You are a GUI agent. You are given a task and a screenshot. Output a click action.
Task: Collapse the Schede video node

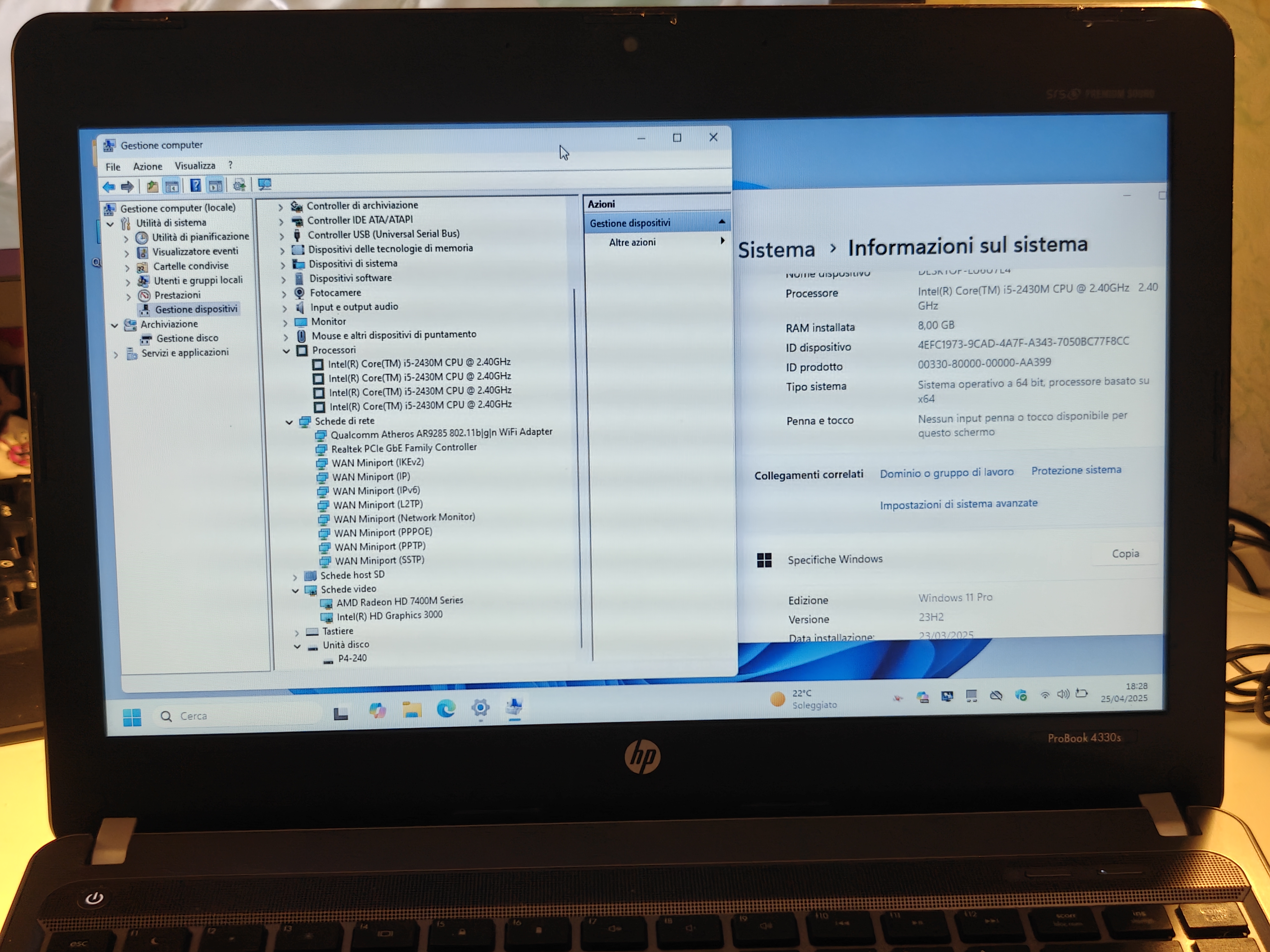pos(295,590)
